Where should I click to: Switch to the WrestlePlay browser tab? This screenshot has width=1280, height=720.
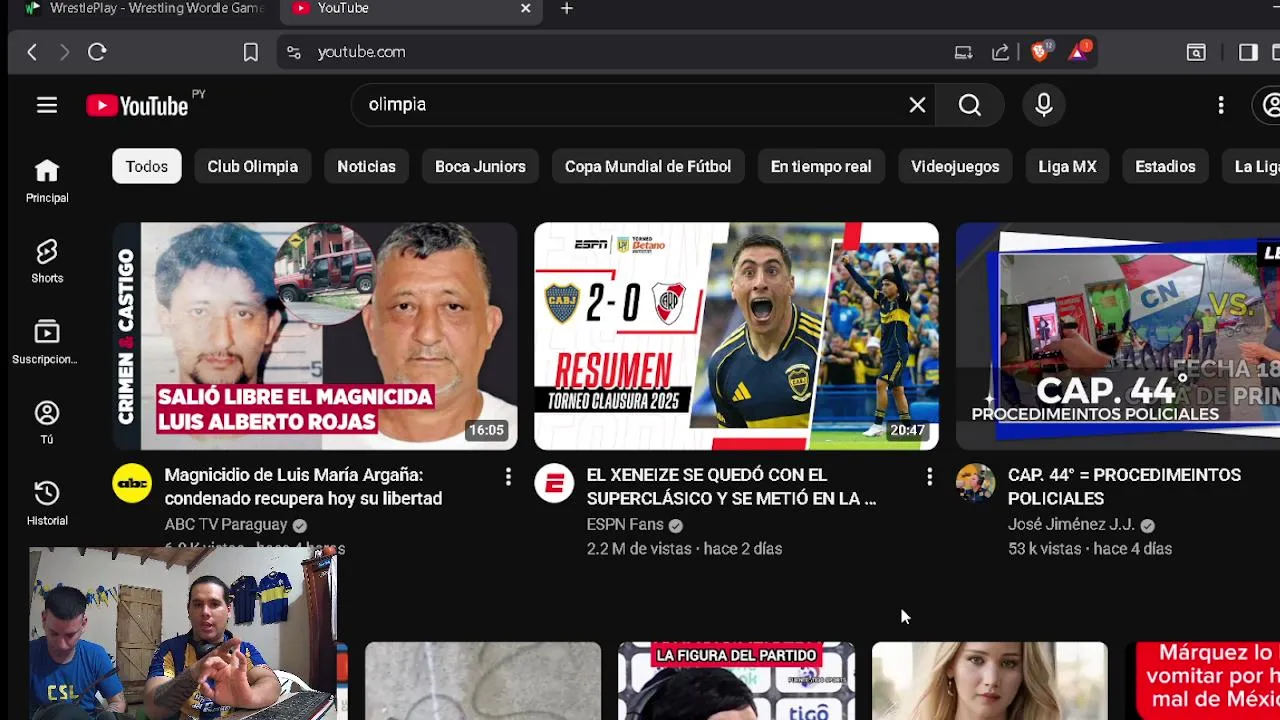(144, 8)
